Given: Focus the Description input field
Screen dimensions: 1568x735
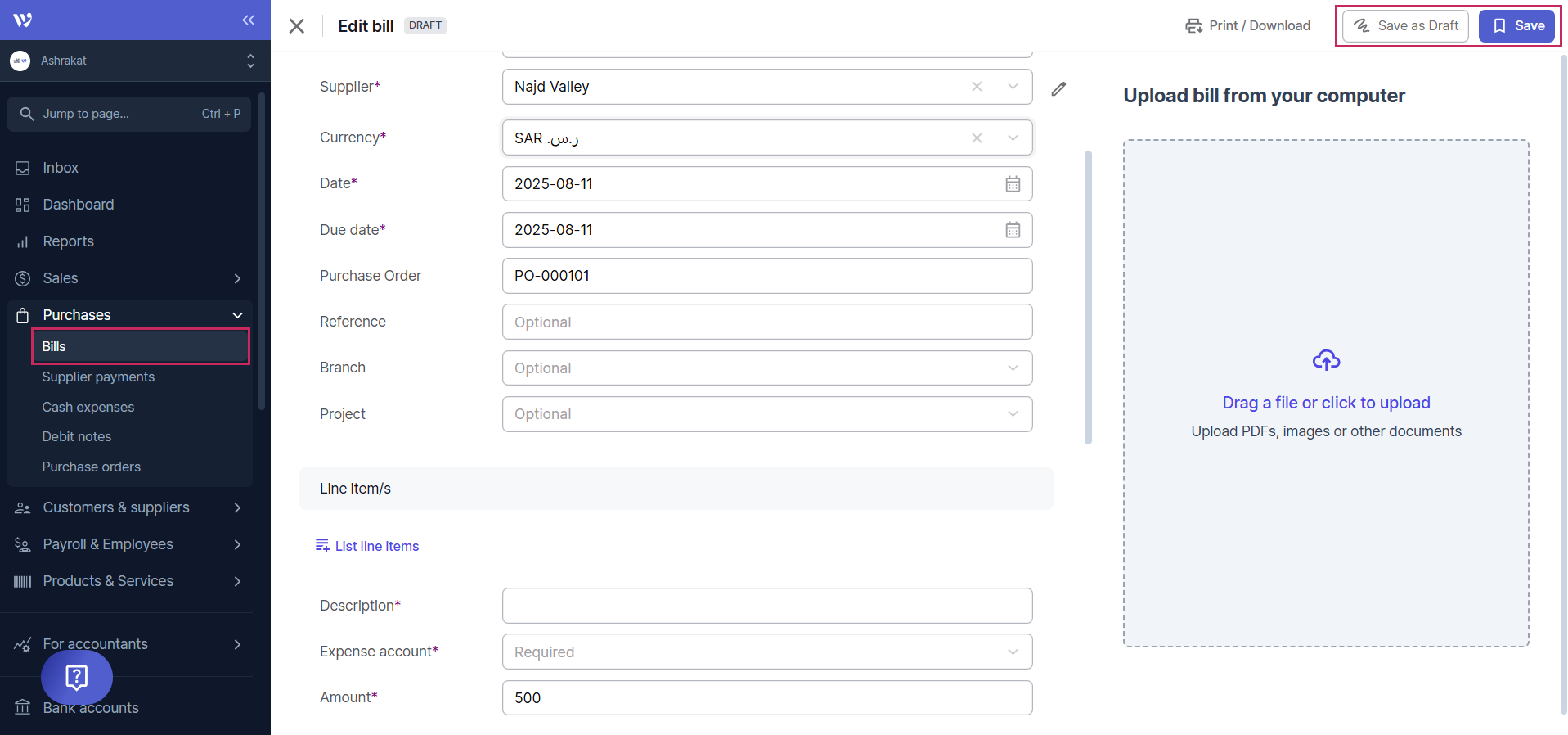Looking at the screenshot, I should pos(766,606).
